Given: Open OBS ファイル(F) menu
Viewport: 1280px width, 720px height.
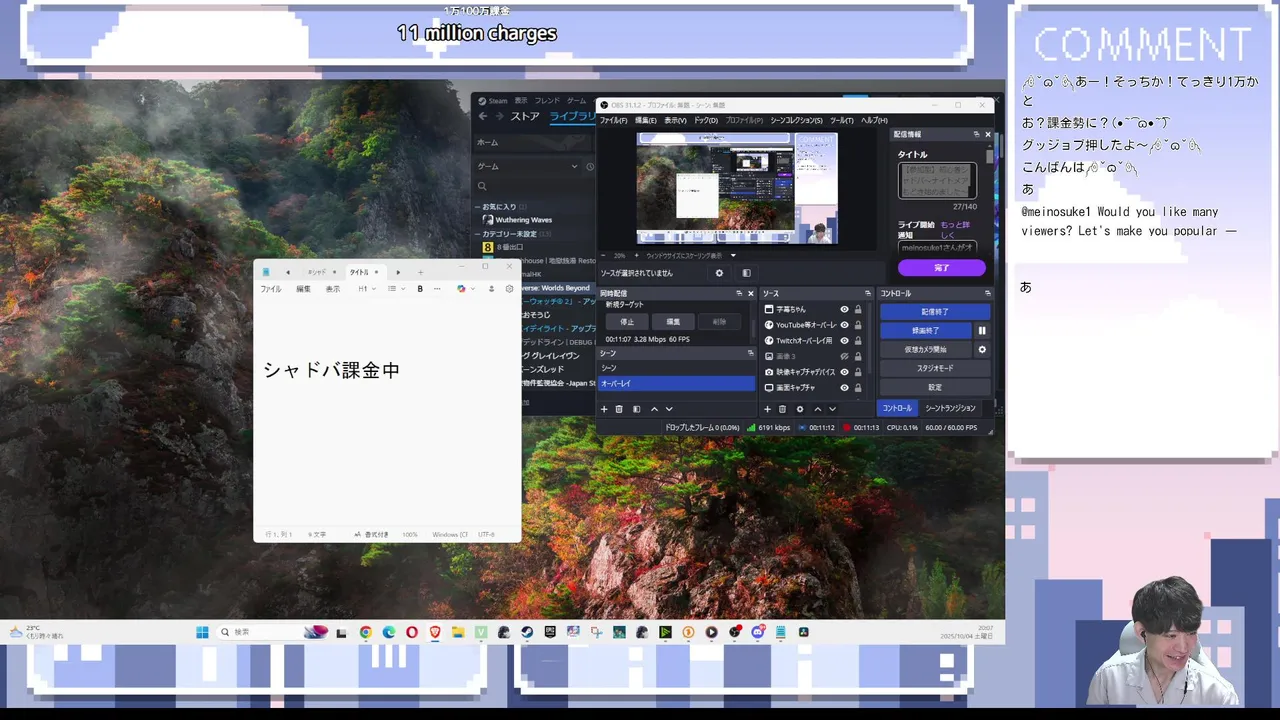Looking at the screenshot, I should pyautogui.click(x=613, y=120).
